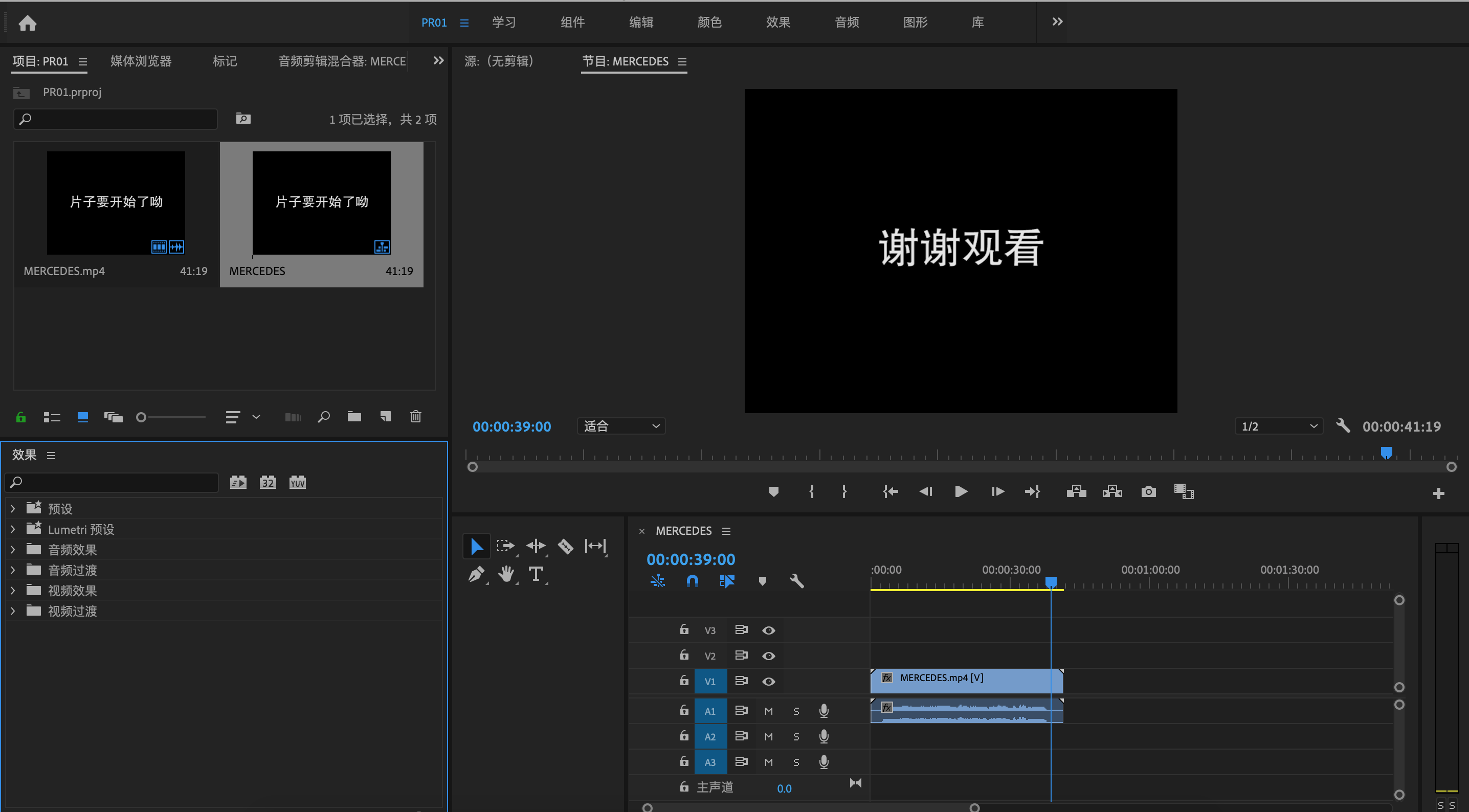Select the Razor tool
Viewport: 1469px width, 812px height.
(565, 546)
